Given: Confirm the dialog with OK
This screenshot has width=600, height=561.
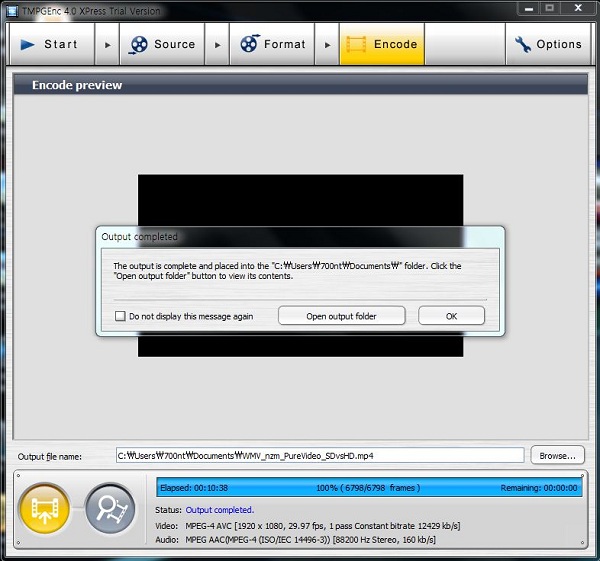Looking at the screenshot, I should click(451, 316).
